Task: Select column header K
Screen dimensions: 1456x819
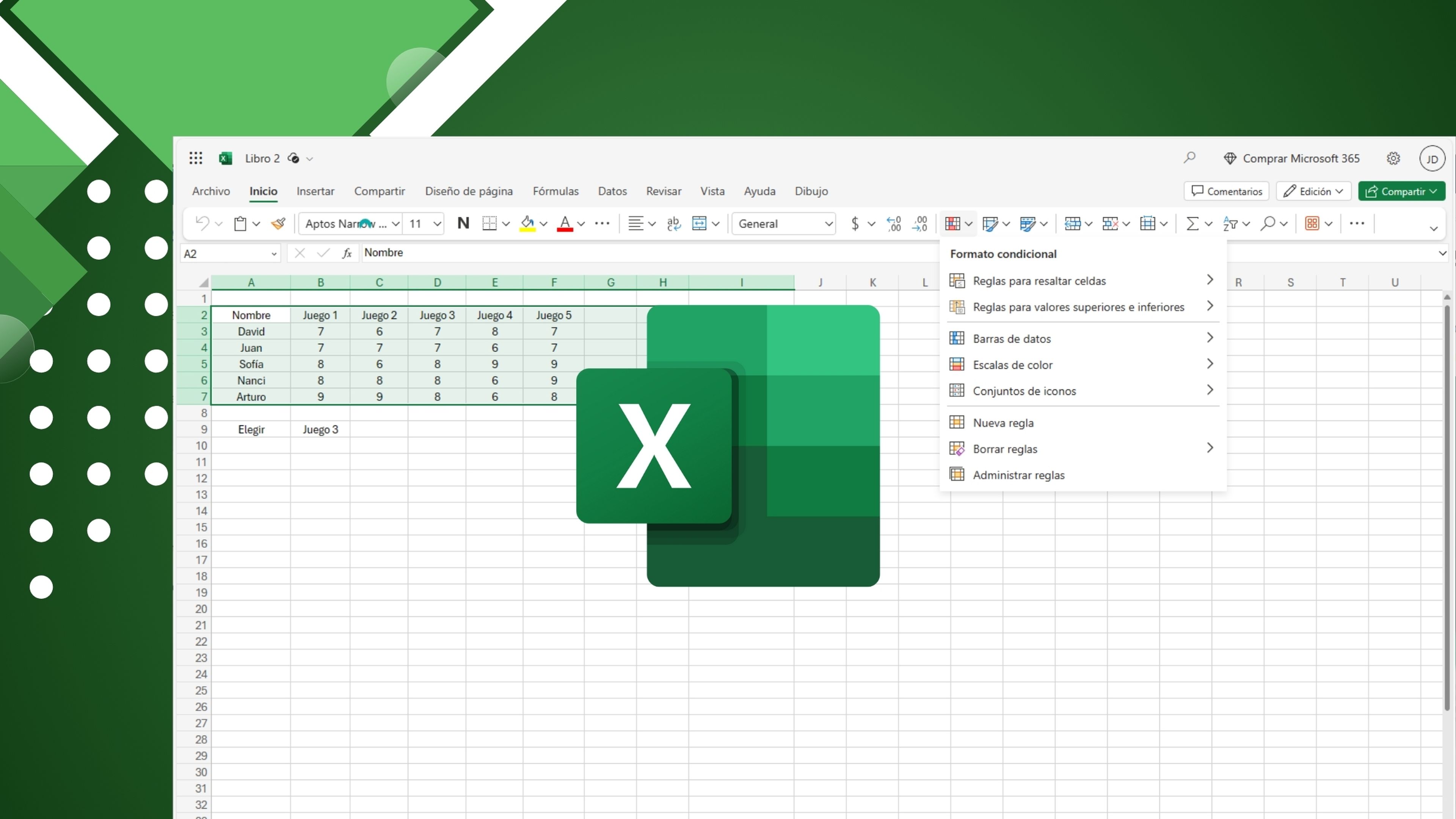Action: [872, 282]
